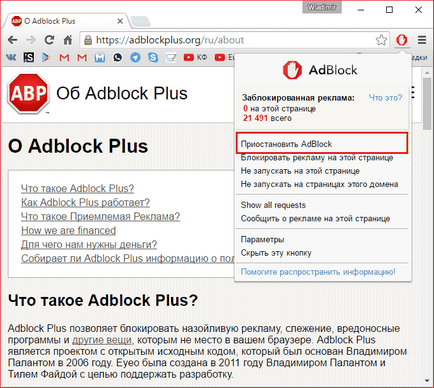
Task: Go back with the browser back arrow
Action: (13, 40)
